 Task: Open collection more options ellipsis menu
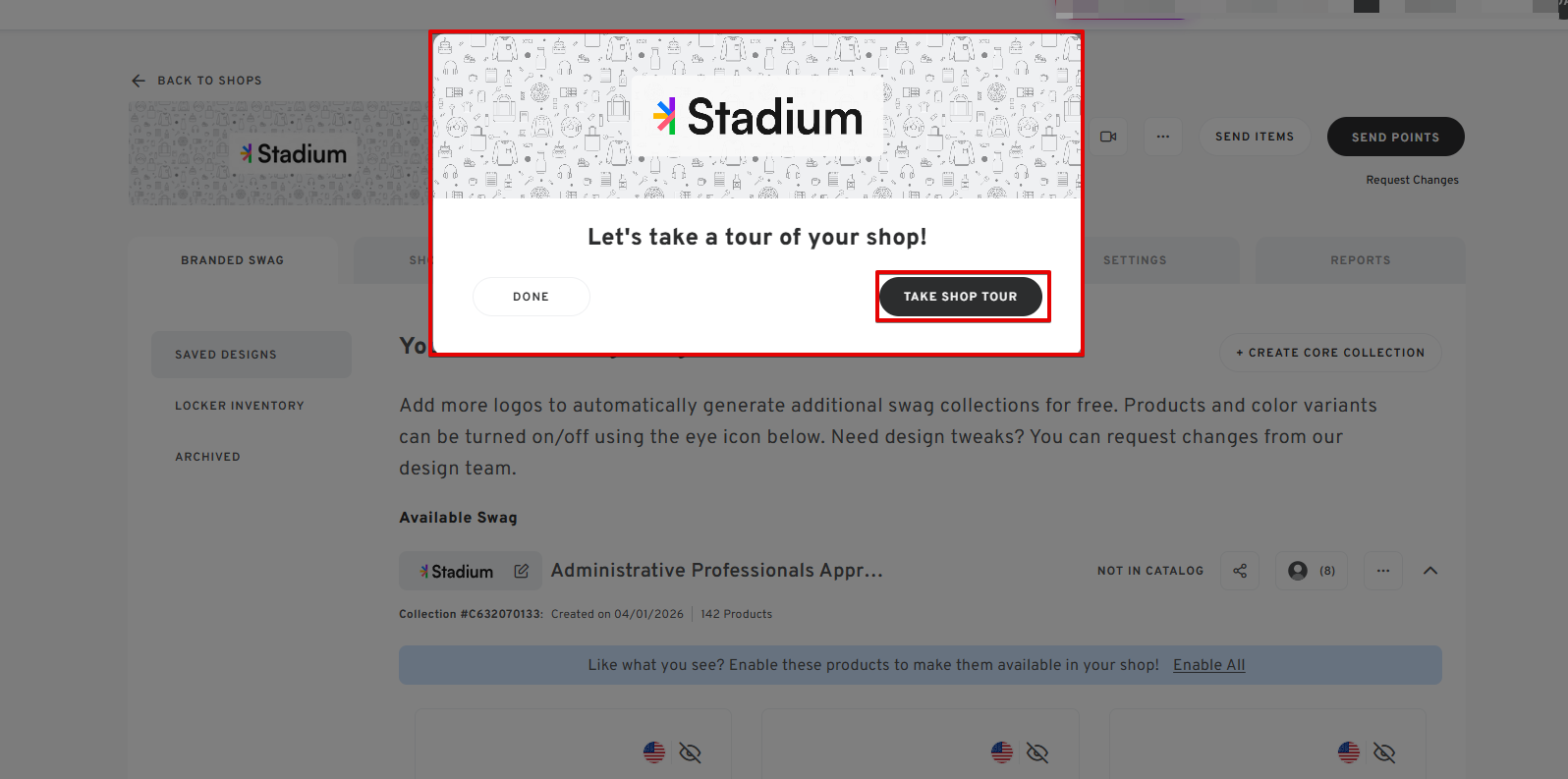[x=1383, y=571]
